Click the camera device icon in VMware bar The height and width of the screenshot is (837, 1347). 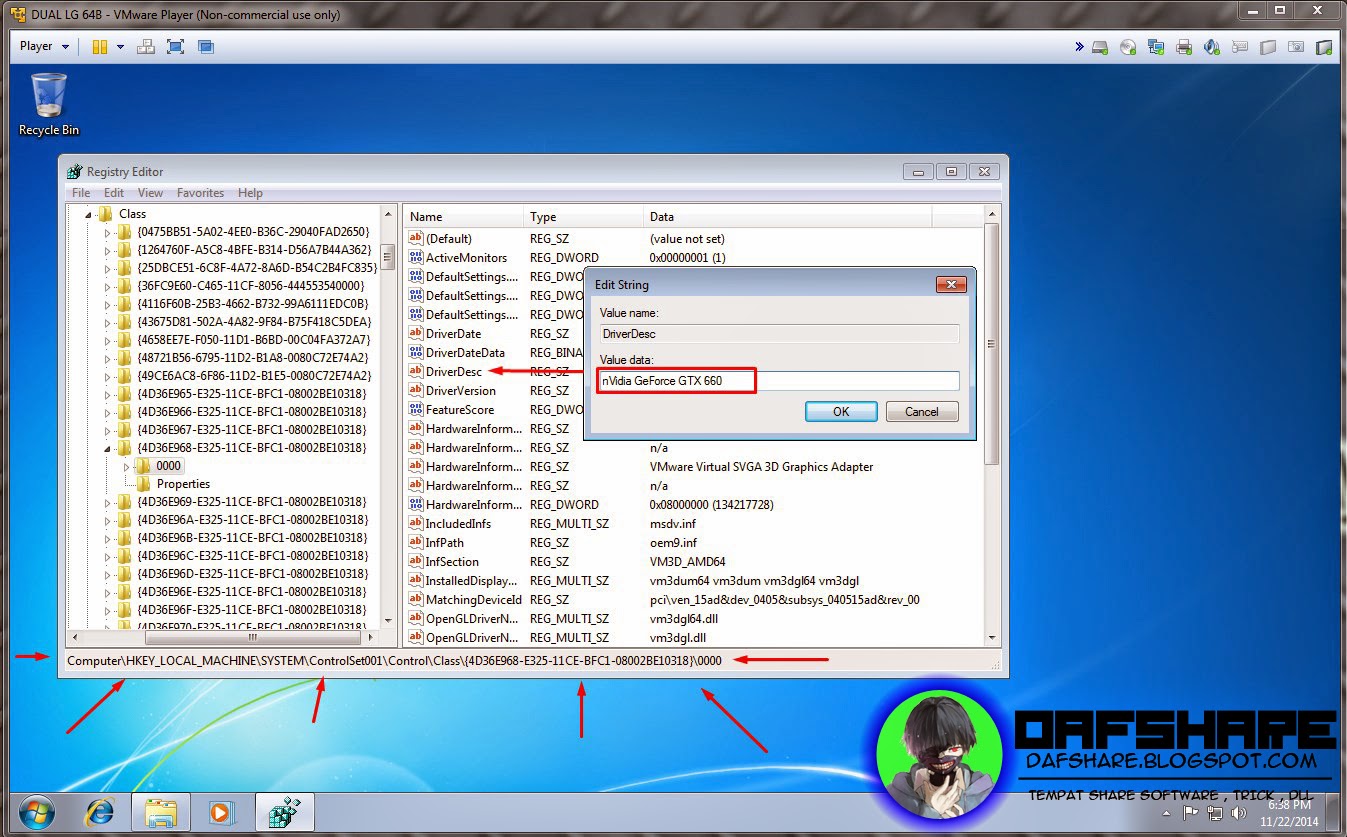point(1296,47)
